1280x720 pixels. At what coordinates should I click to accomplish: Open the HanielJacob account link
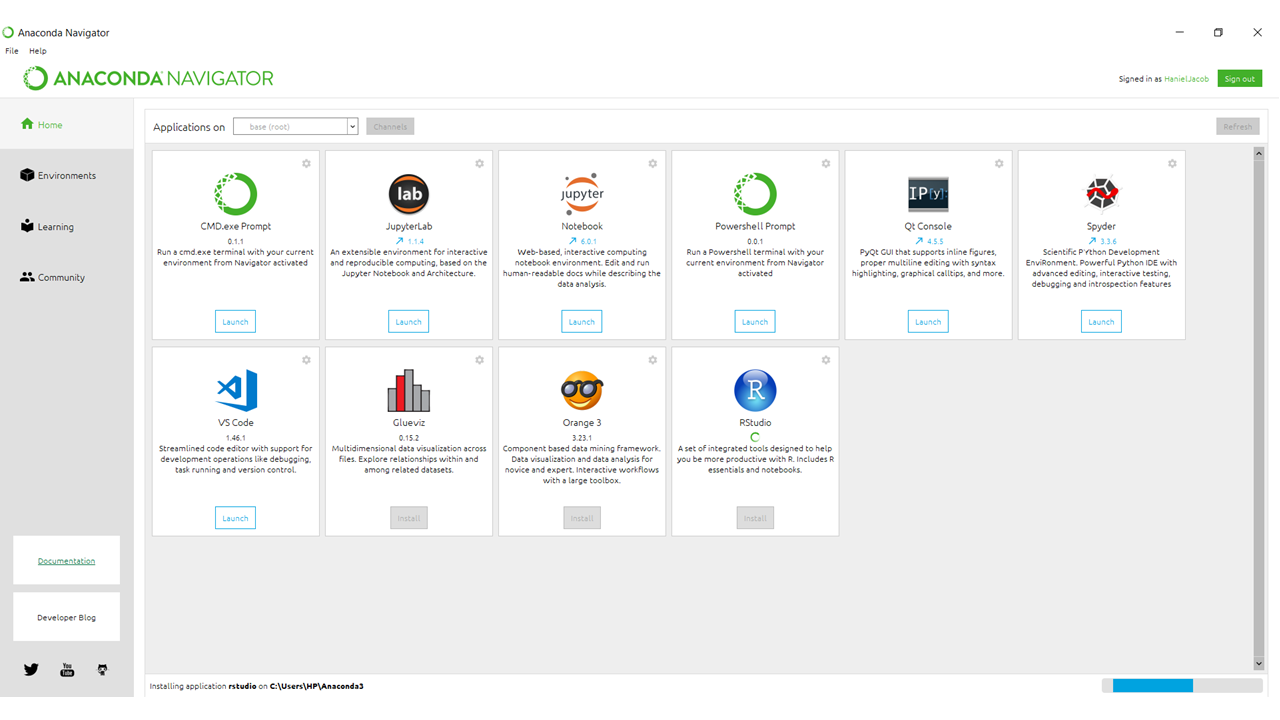[x=1187, y=79]
